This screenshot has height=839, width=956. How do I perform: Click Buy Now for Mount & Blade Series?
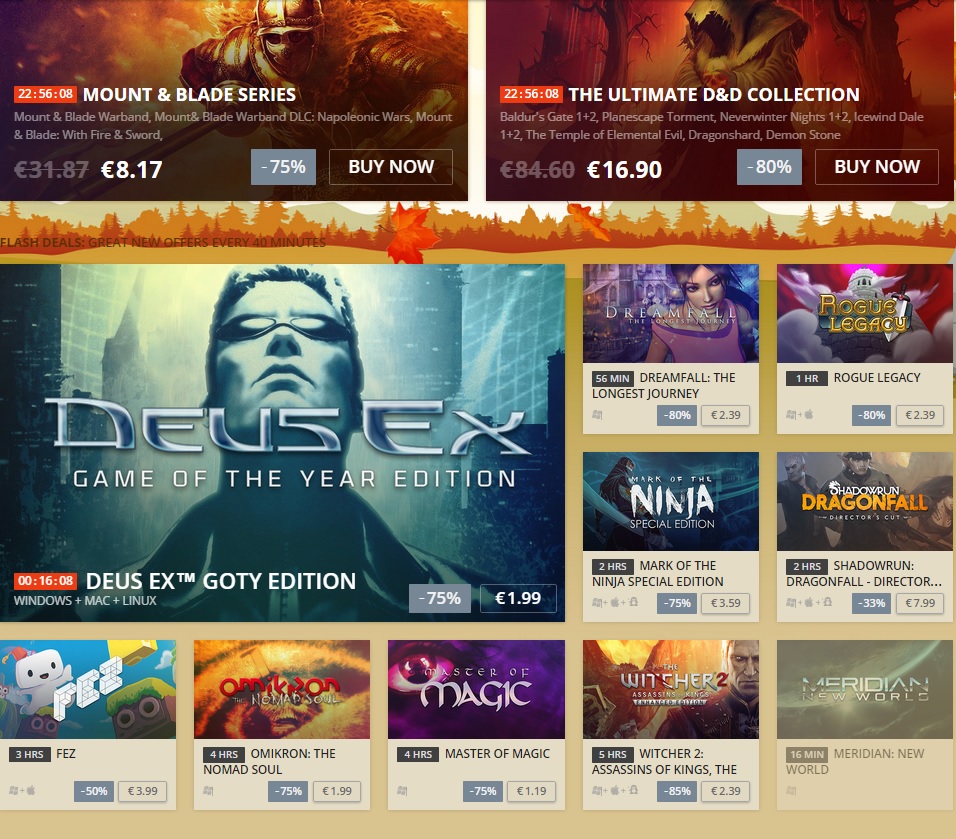(x=391, y=166)
